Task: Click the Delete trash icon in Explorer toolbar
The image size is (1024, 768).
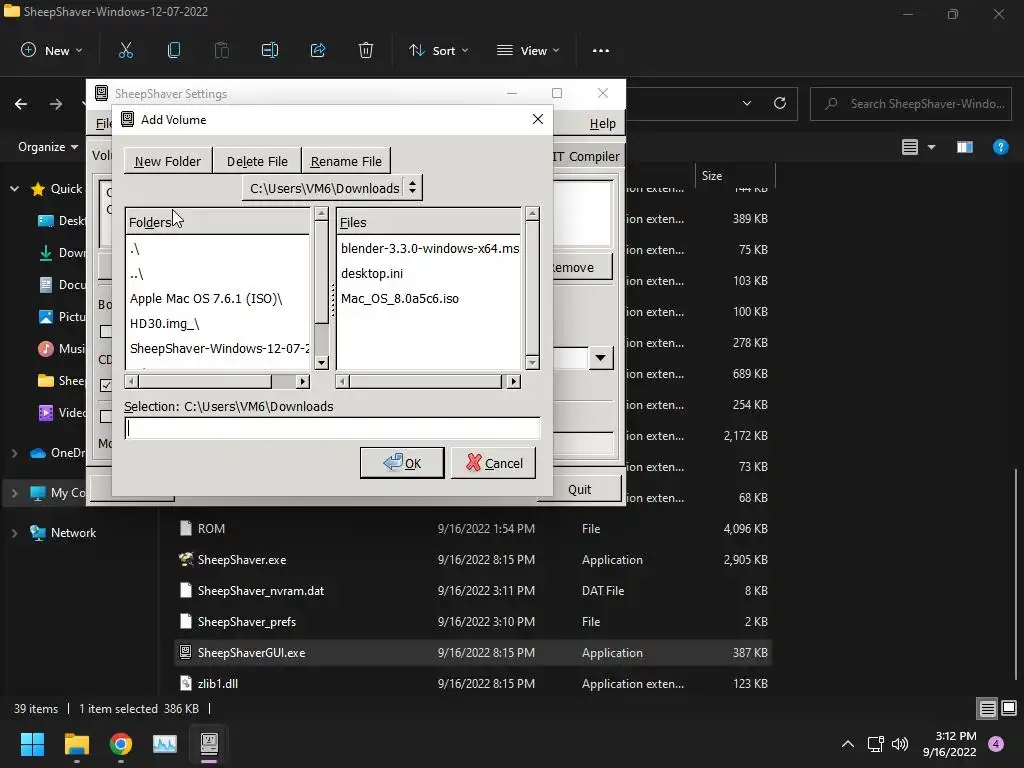Action: (366, 50)
